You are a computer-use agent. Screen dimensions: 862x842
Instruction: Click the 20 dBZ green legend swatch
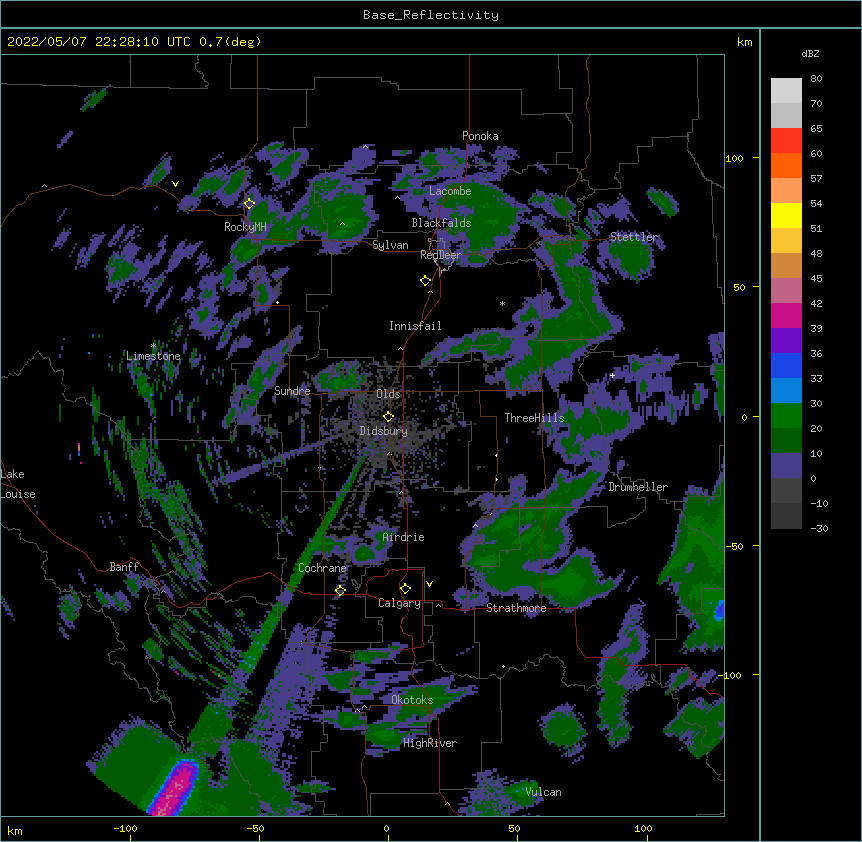click(x=786, y=441)
